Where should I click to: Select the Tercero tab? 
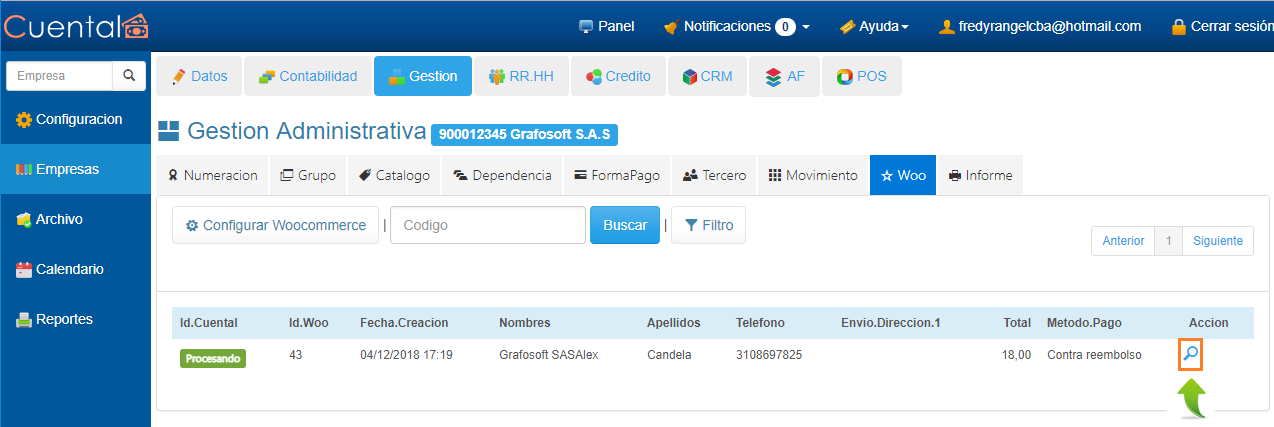coord(714,175)
